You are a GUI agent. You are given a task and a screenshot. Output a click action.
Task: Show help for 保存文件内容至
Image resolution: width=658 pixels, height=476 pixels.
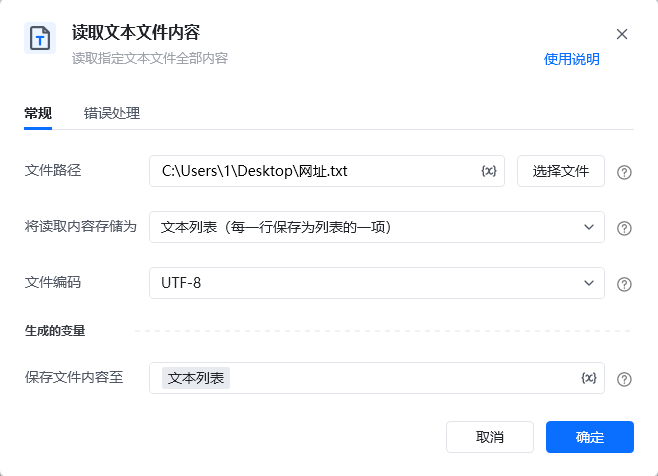pyautogui.click(x=624, y=379)
